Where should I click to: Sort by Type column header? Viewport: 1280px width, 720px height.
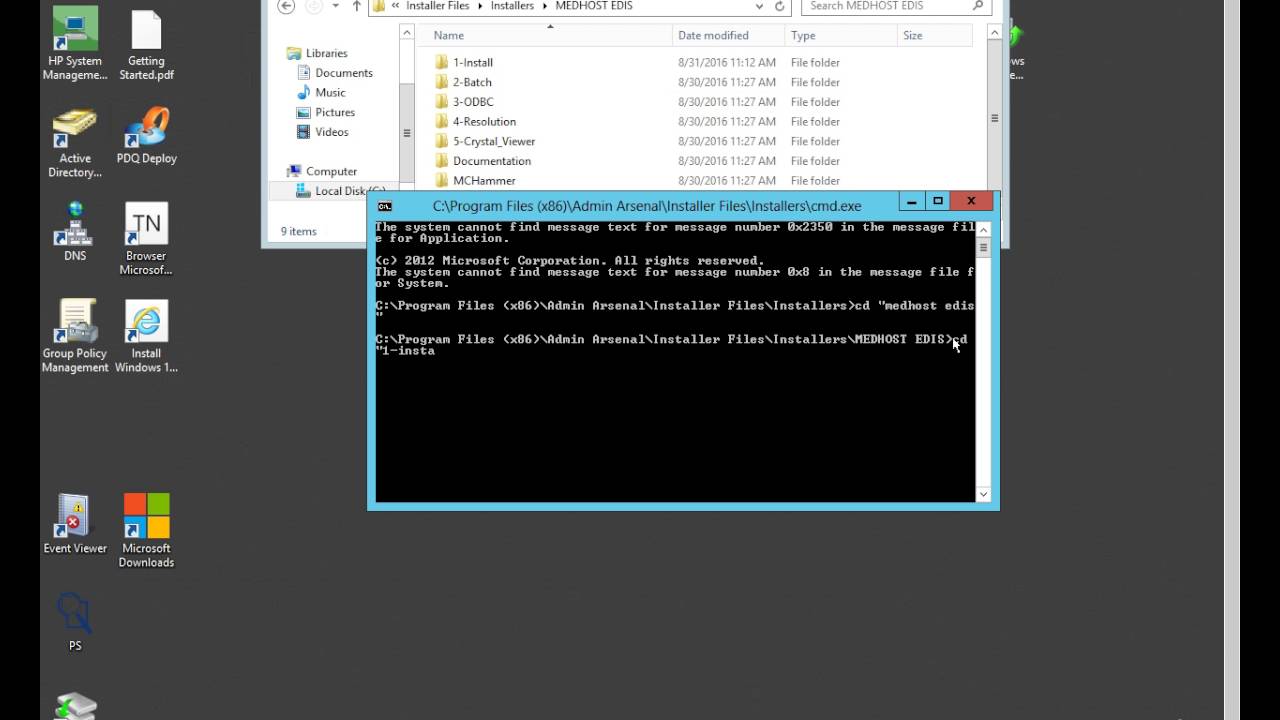click(x=840, y=35)
